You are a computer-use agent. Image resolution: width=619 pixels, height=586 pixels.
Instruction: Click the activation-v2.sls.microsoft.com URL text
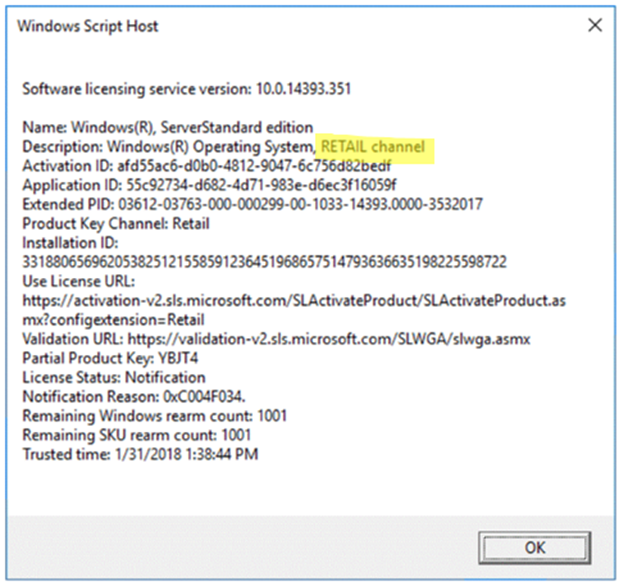pyautogui.click(x=294, y=301)
